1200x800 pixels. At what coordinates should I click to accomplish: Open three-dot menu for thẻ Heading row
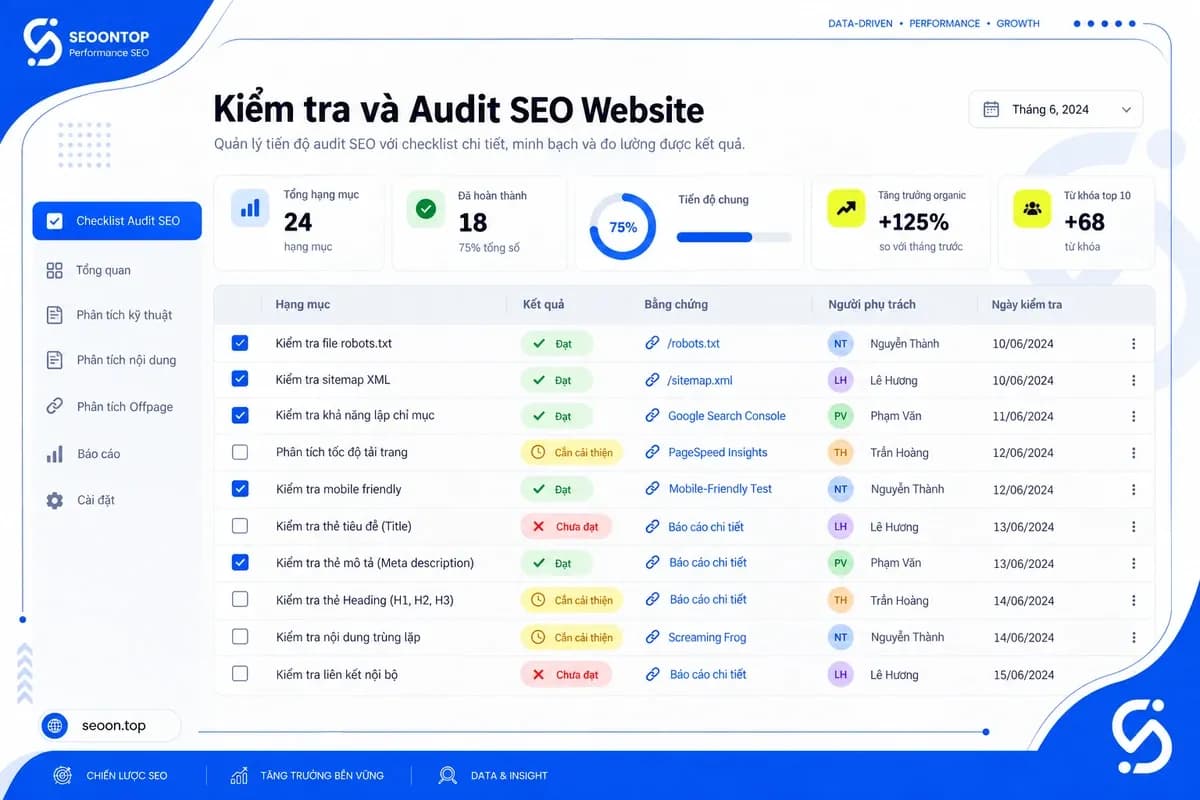(x=1133, y=601)
